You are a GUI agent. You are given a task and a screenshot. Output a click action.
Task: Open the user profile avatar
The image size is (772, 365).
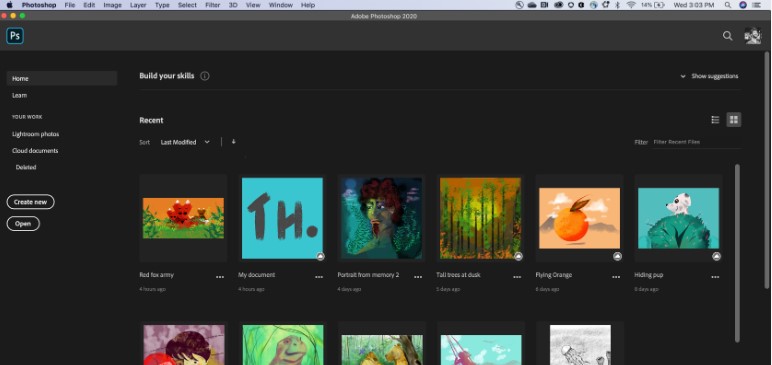752,36
